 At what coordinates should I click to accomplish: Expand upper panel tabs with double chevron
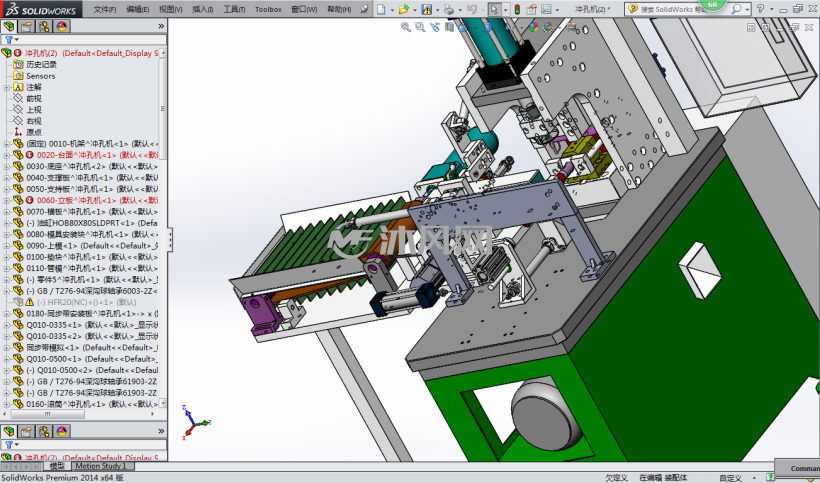coord(161,26)
